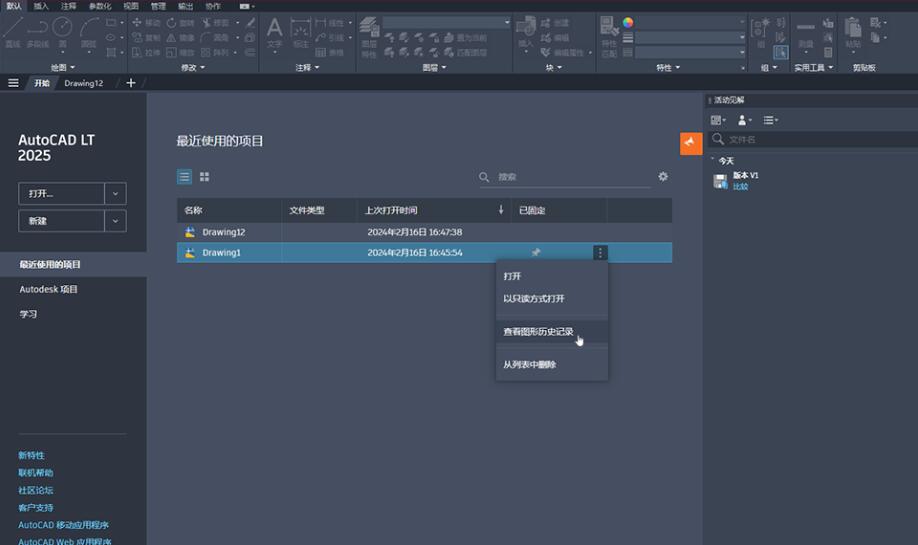
Task: Click the Scale (缩放) tool icon
Action: point(172,53)
